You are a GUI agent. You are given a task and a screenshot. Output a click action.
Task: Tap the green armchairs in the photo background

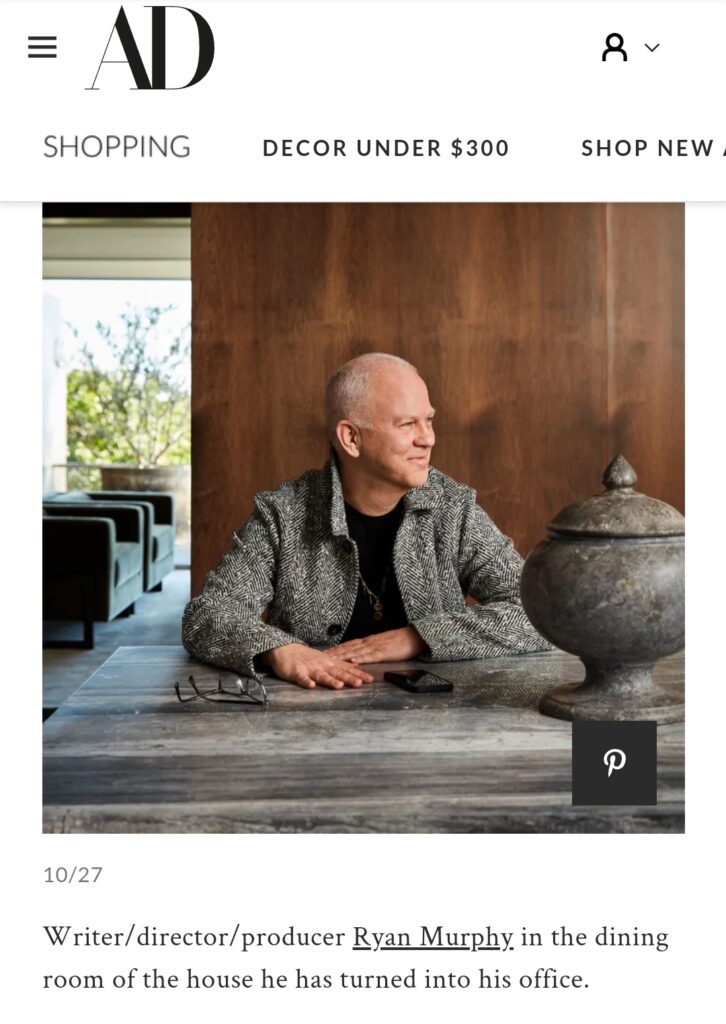108,555
